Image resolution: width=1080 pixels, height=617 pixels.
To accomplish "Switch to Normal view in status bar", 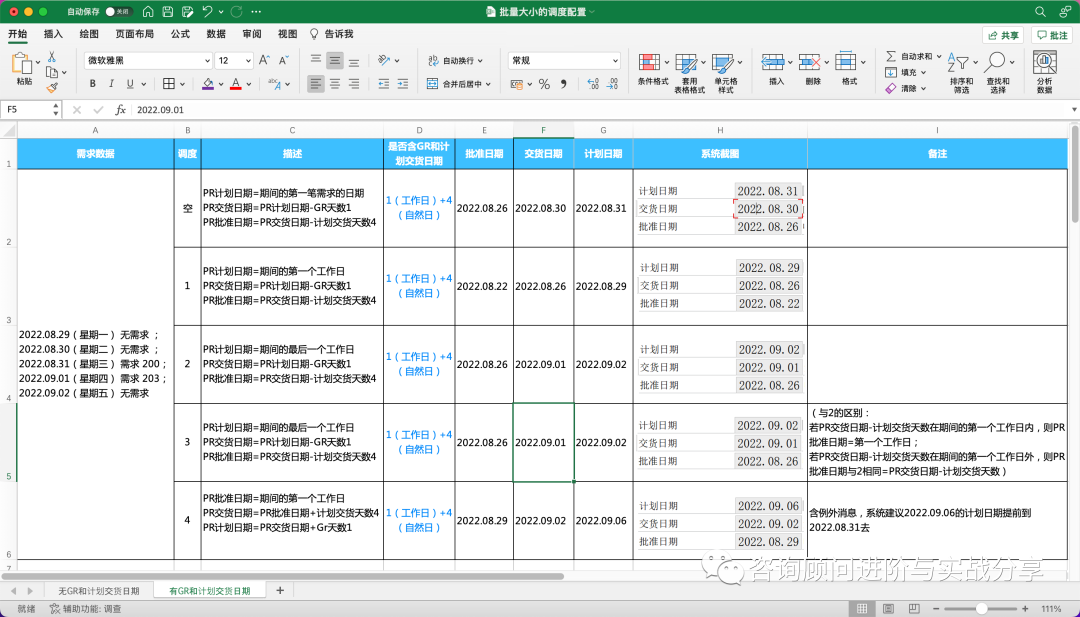I will point(862,609).
